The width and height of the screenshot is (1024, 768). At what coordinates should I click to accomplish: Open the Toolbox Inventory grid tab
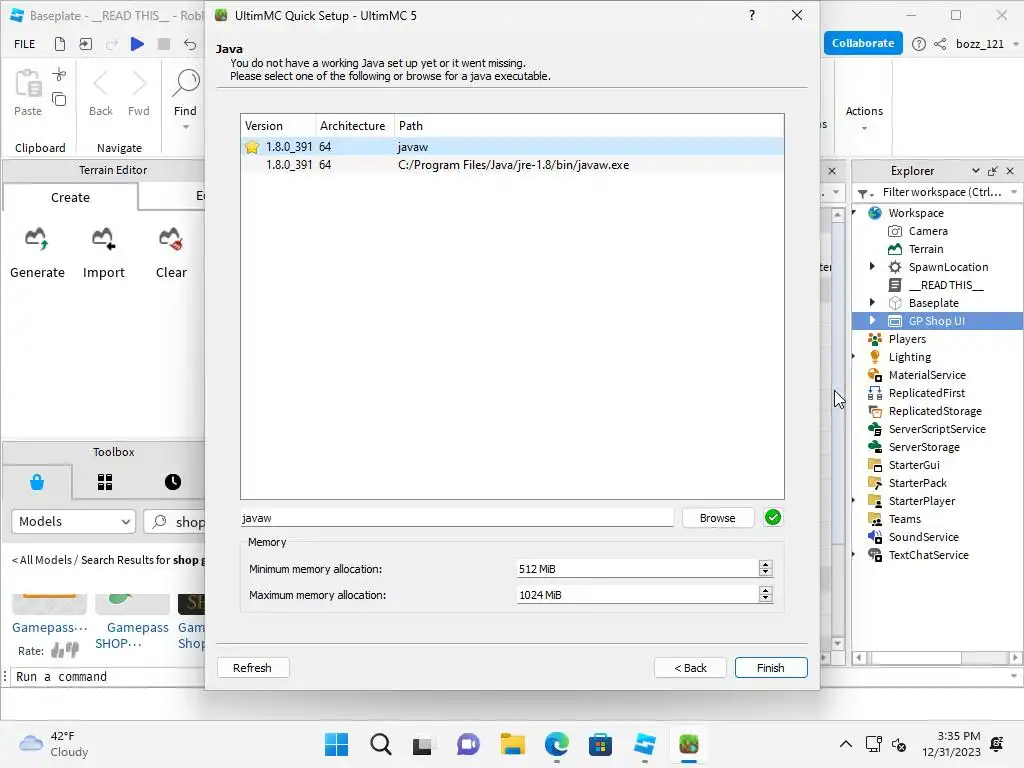tap(105, 482)
